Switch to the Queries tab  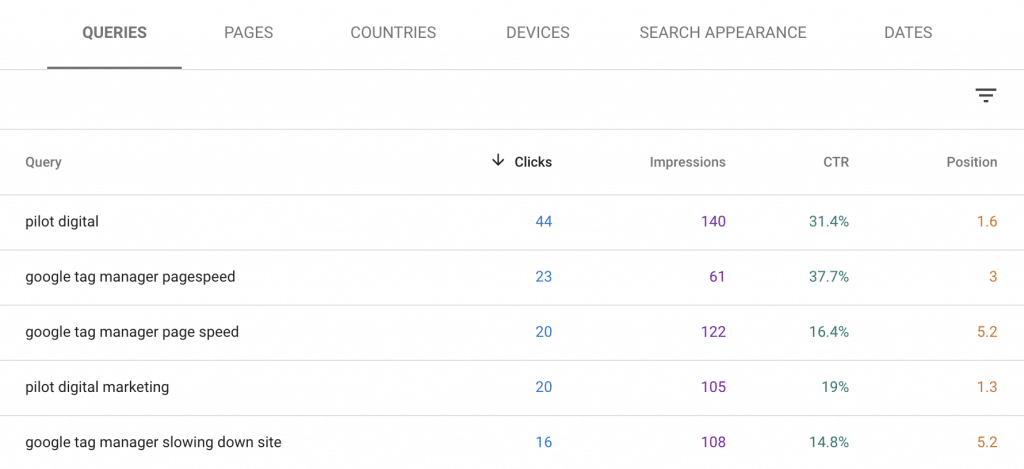point(114,33)
